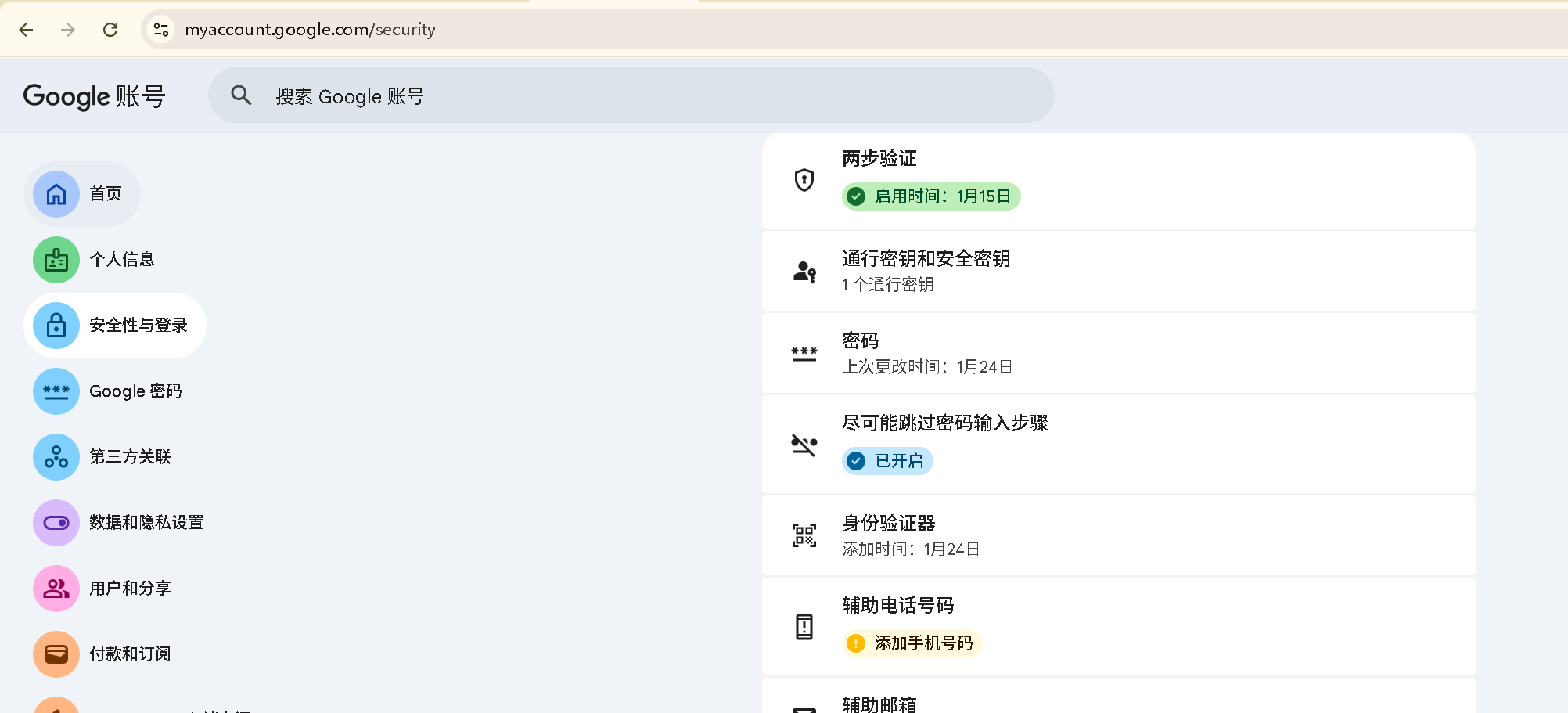Open site information icon in address bar

pyautogui.click(x=161, y=30)
